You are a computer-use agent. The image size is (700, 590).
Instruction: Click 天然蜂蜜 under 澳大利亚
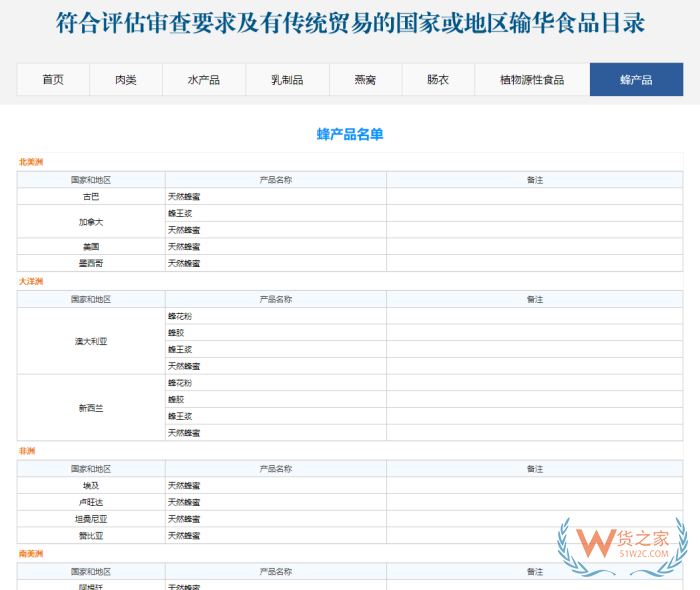pos(184,366)
